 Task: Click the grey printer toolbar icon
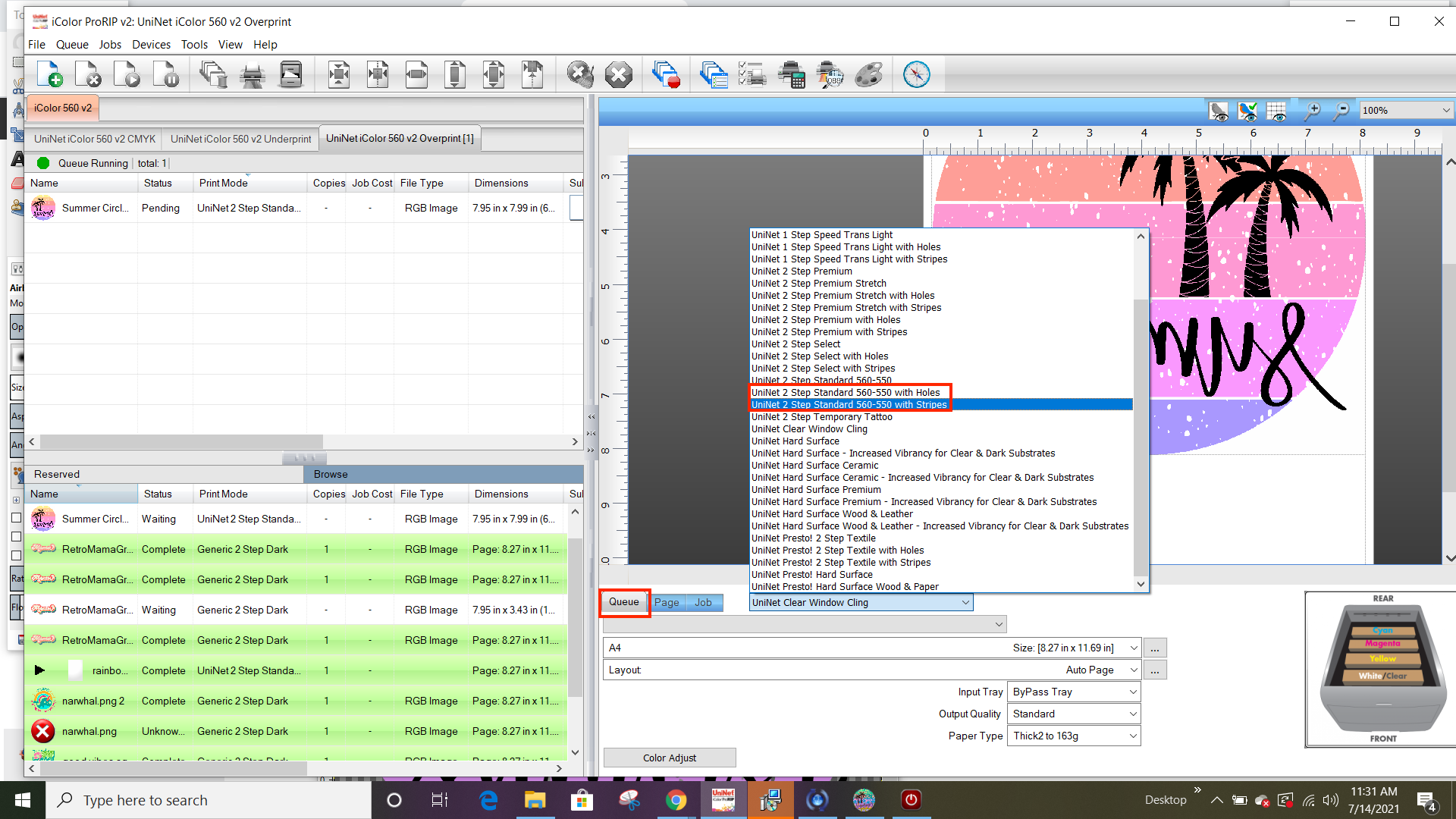point(252,74)
